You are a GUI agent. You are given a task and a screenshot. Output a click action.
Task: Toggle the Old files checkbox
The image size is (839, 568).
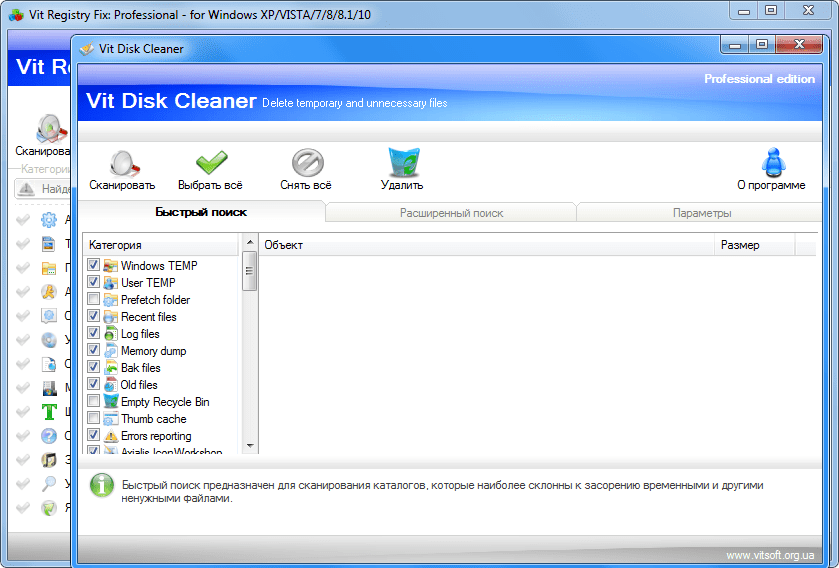pos(94,384)
